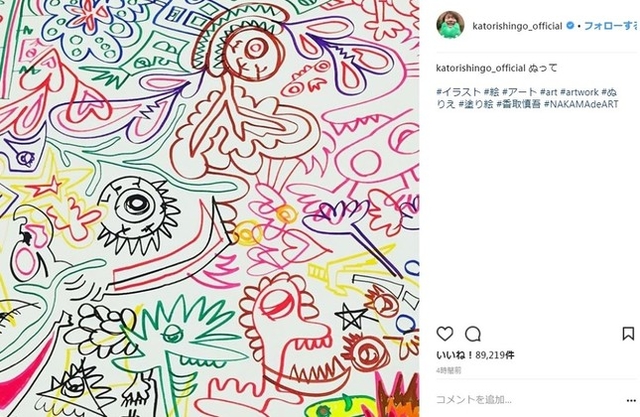Open the #塗り絵 hashtag
Screen dimensions: 640x417
click(x=476, y=104)
